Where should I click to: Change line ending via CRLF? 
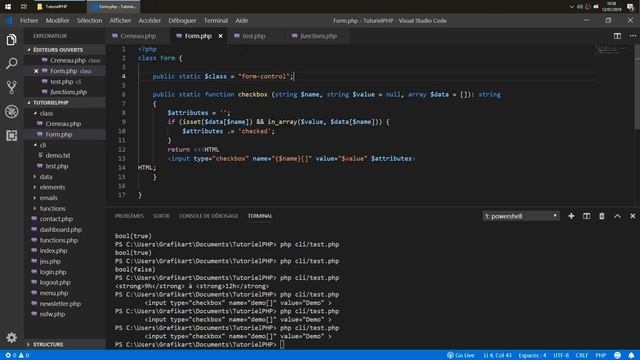coord(582,355)
